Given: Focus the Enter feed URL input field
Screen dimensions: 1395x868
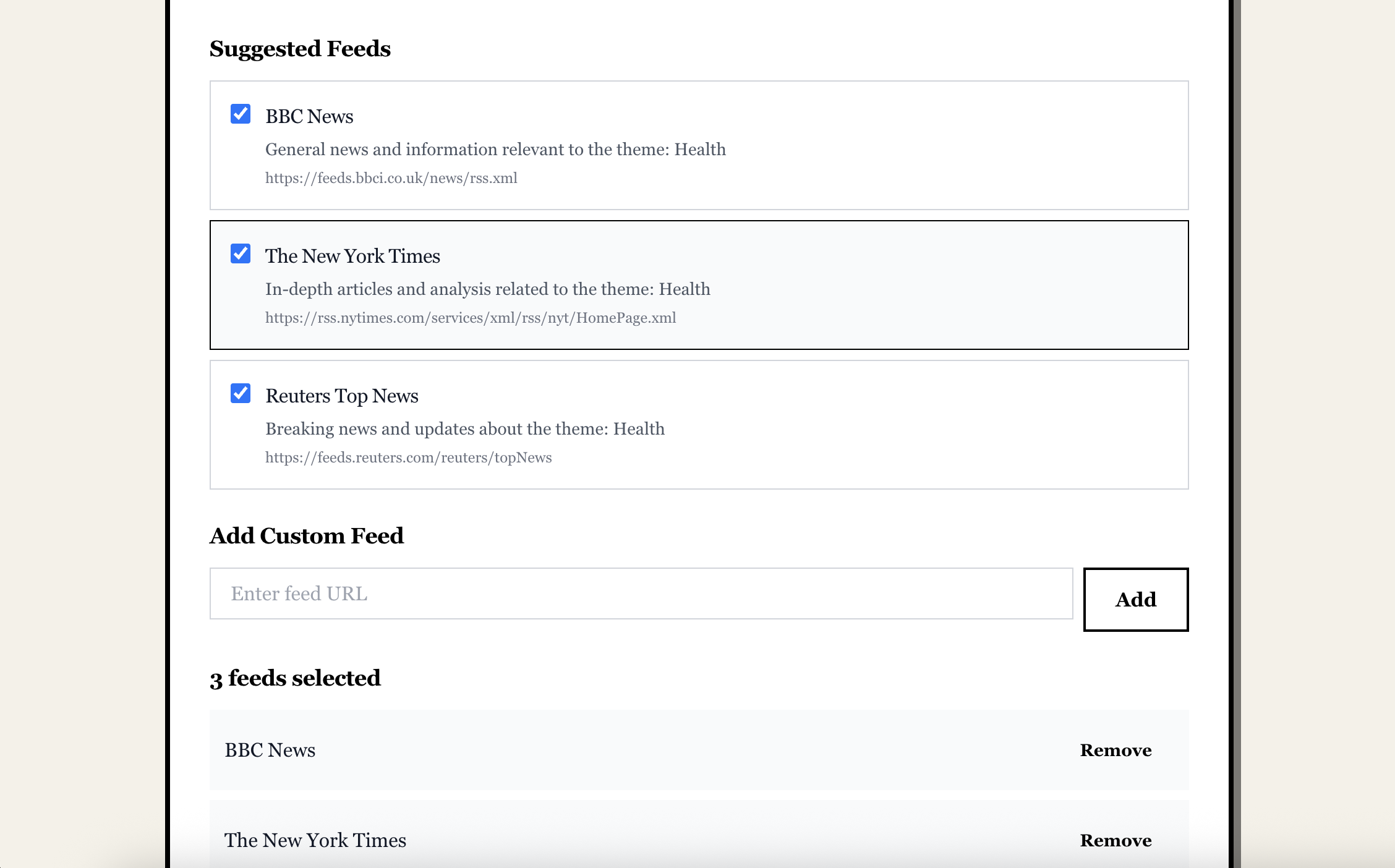Looking at the screenshot, I should [x=641, y=594].
